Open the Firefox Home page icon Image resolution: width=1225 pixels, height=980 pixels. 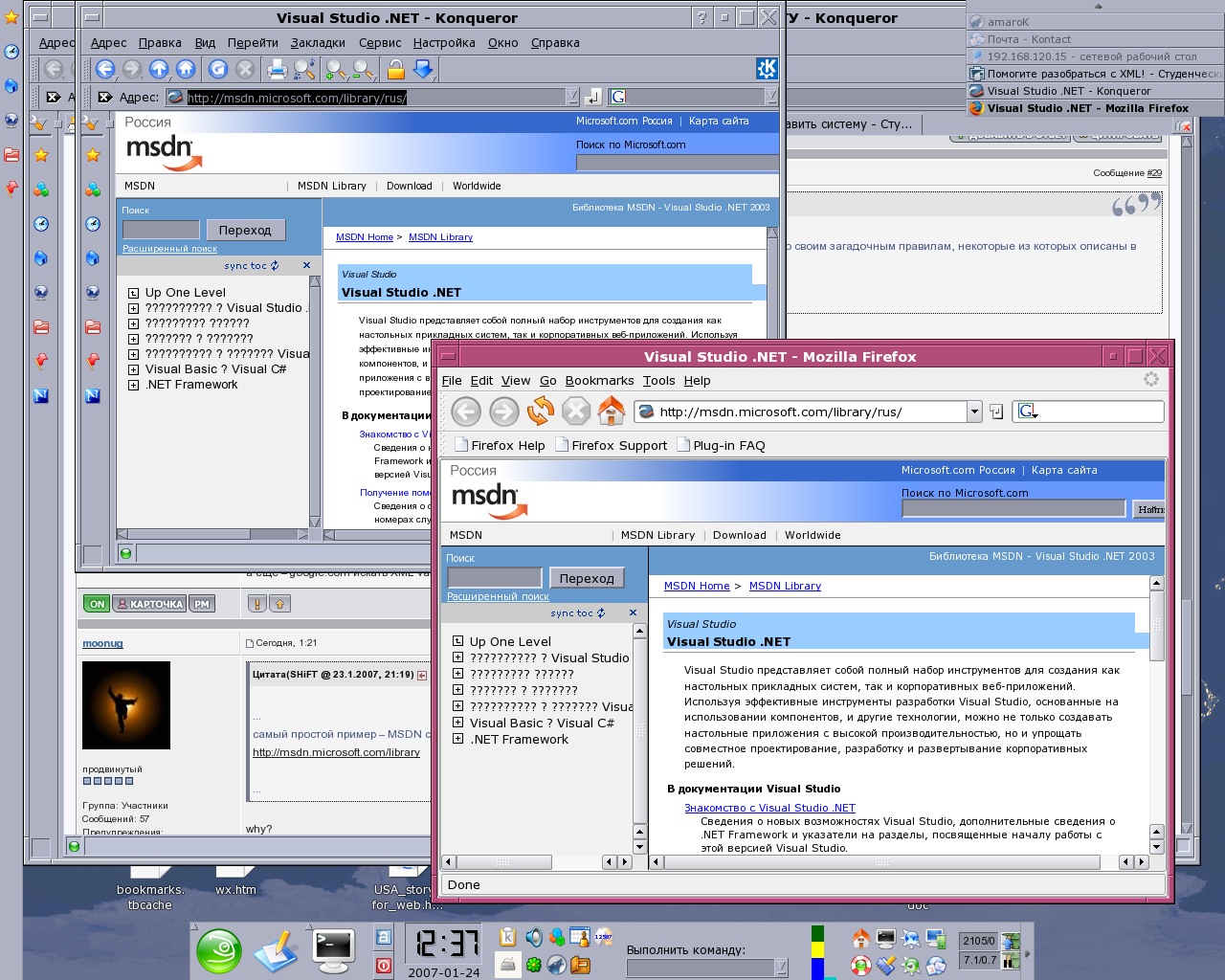coord(612,412)
